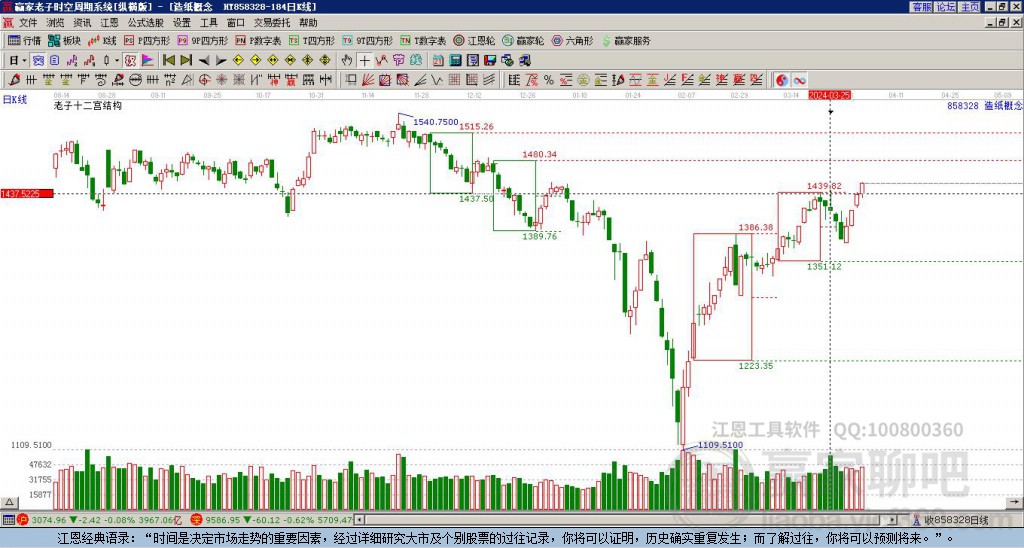Image resolution: width=1024 pixels, height=548 pixels.
Task: Select the hand pan tool
Action: point(347,61)
